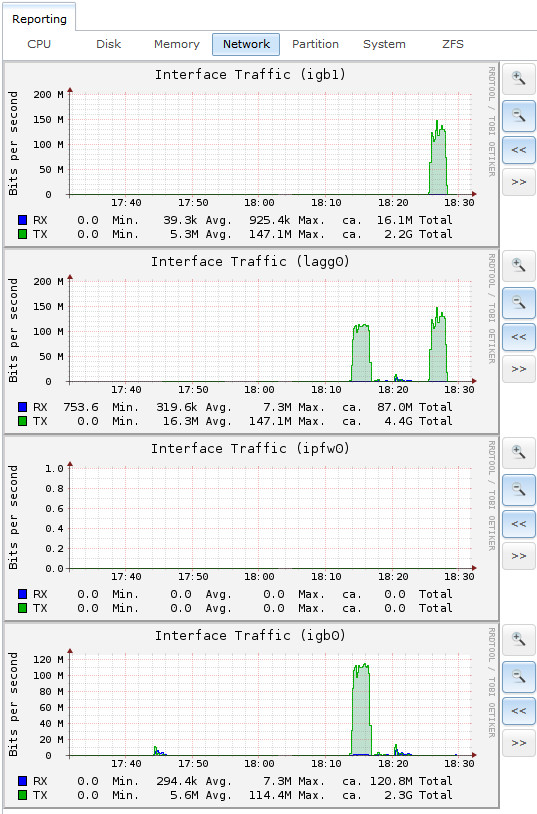Viewport: 537px width, 814px height.
Task: Click the '2.2G' TX total for igb1
Action: 399,234
